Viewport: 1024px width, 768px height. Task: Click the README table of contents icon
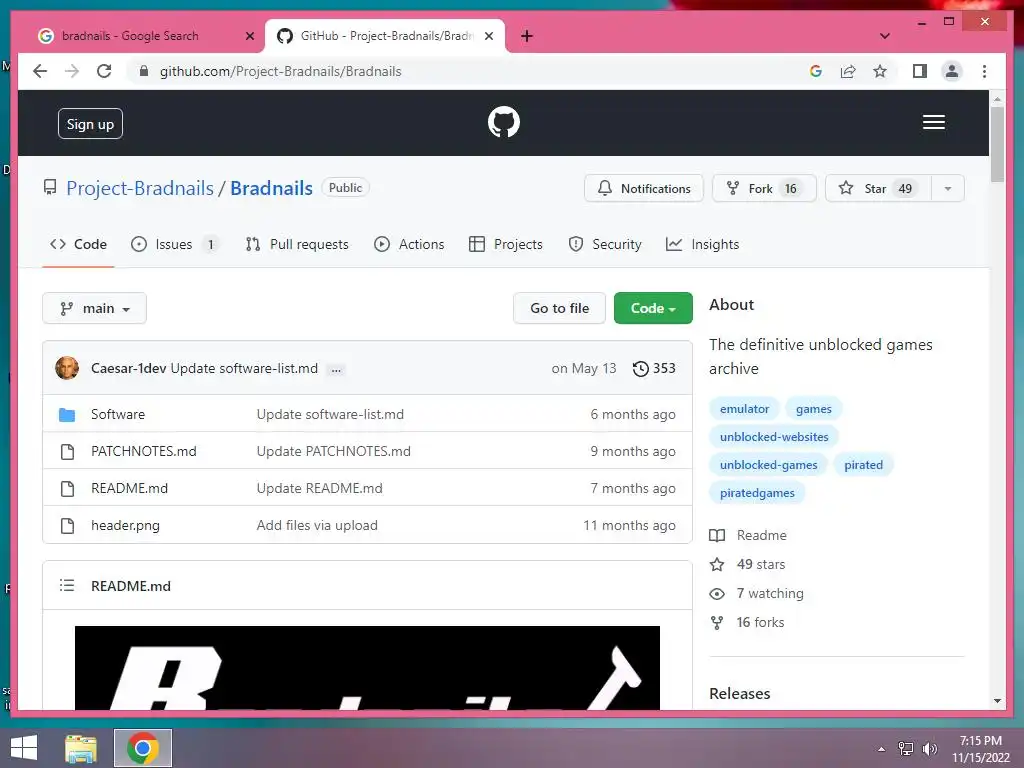(x=67, y=586)
